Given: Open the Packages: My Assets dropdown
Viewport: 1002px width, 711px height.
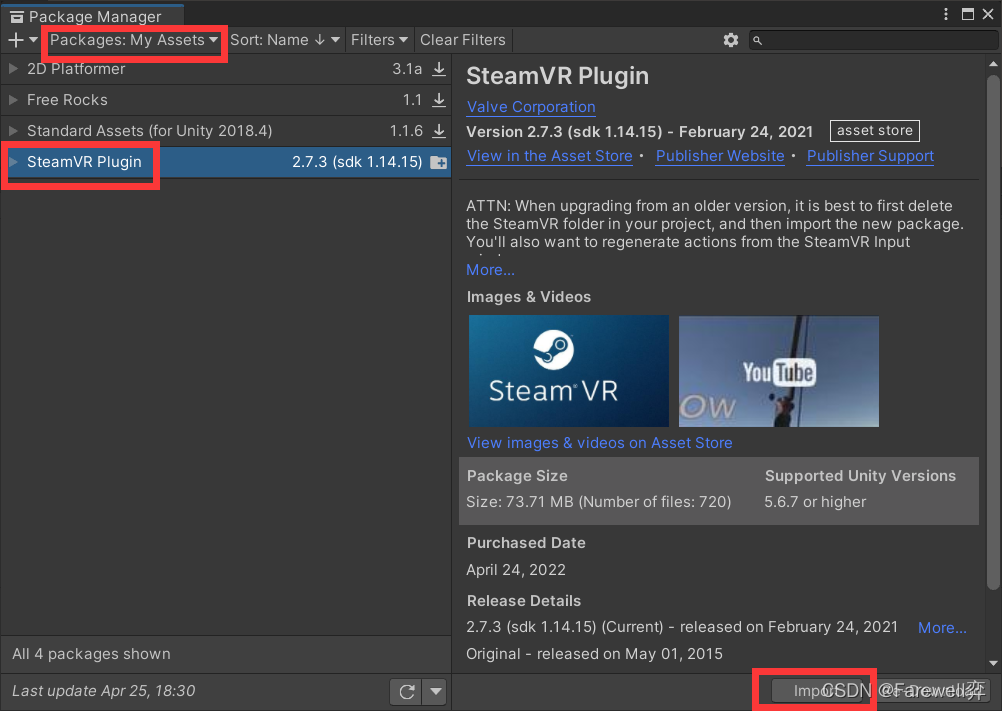Looking at the screenshot, I should tap(134, 40).
